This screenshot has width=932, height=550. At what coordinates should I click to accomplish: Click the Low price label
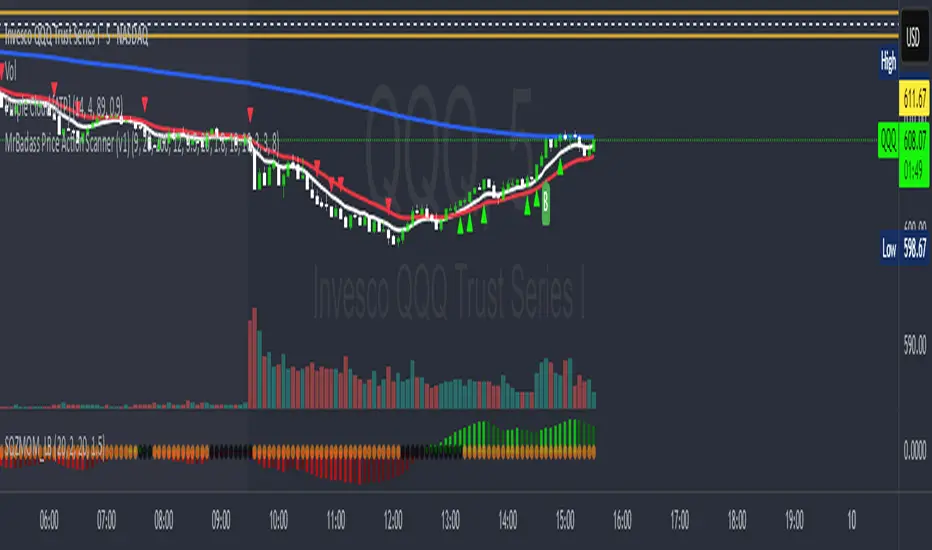pyautogui.click(x=889, y=248)
